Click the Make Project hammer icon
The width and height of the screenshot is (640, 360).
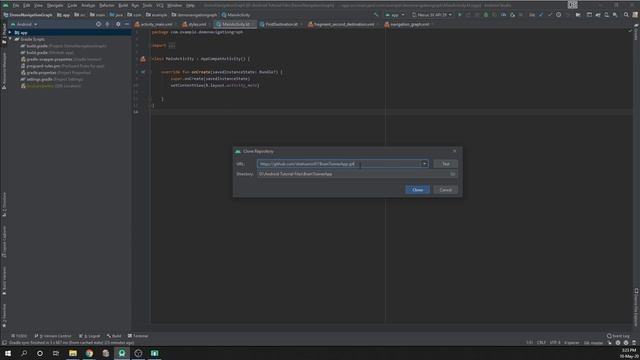click(376, 15)
